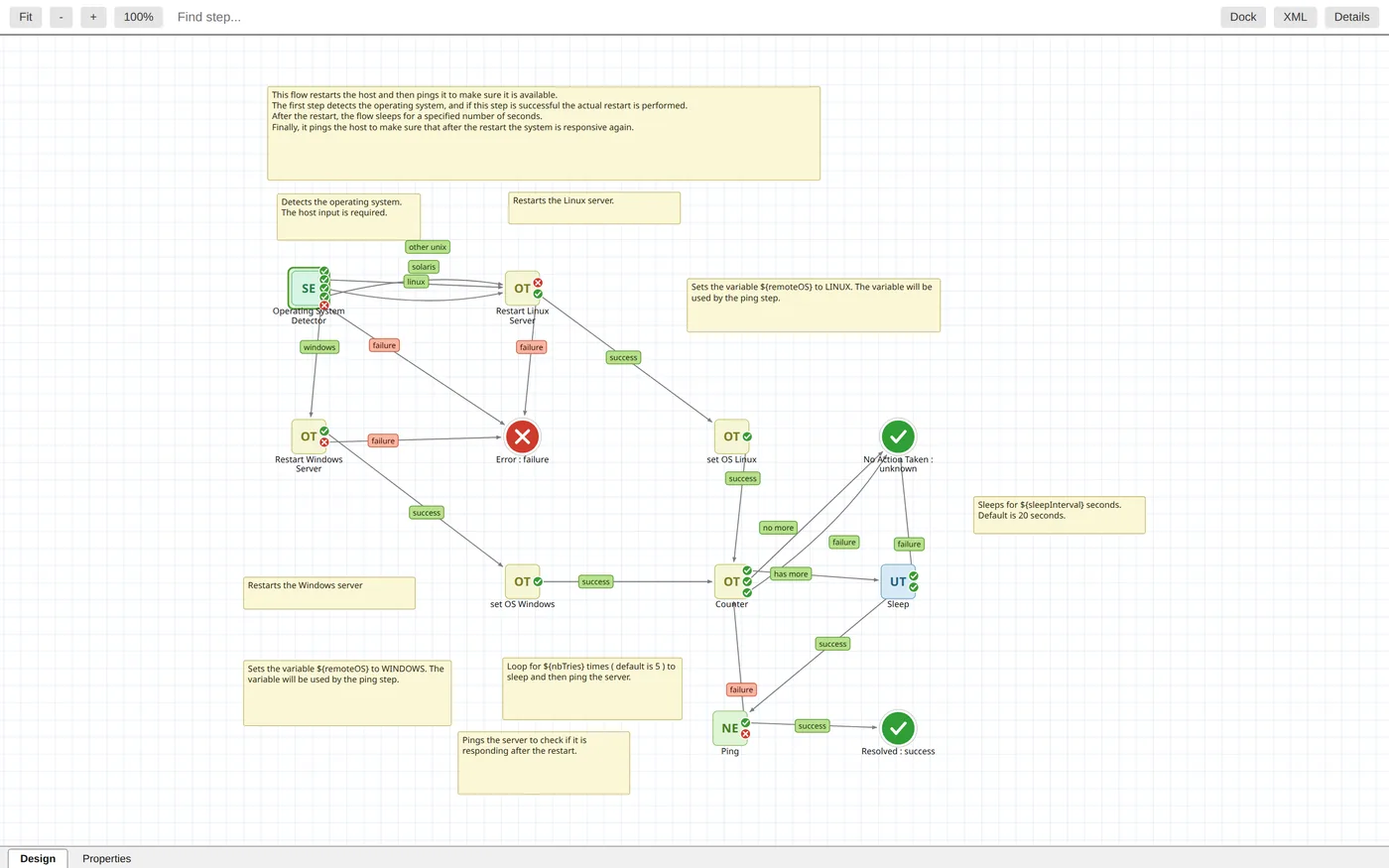Reset zoom with the 100% button
The height and width of the screenshot is (868, 1389).
(x=139, y=17)
